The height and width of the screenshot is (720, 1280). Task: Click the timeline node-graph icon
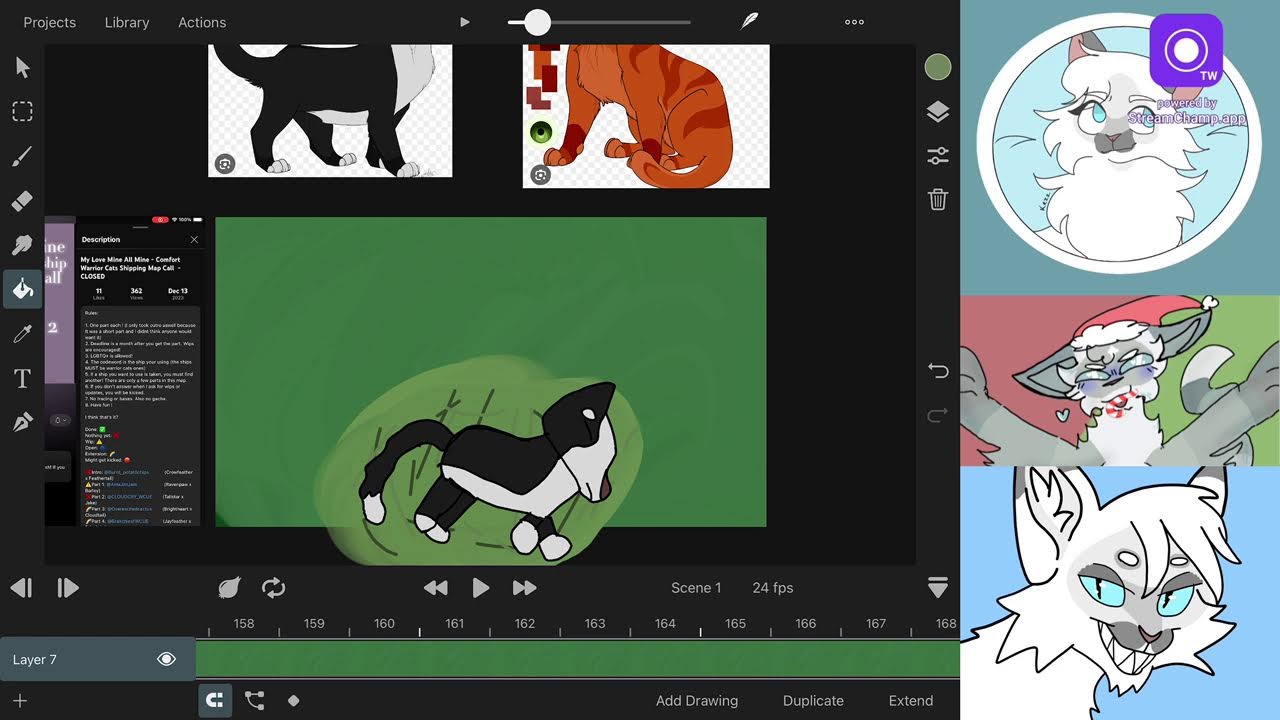click(254, 701)
